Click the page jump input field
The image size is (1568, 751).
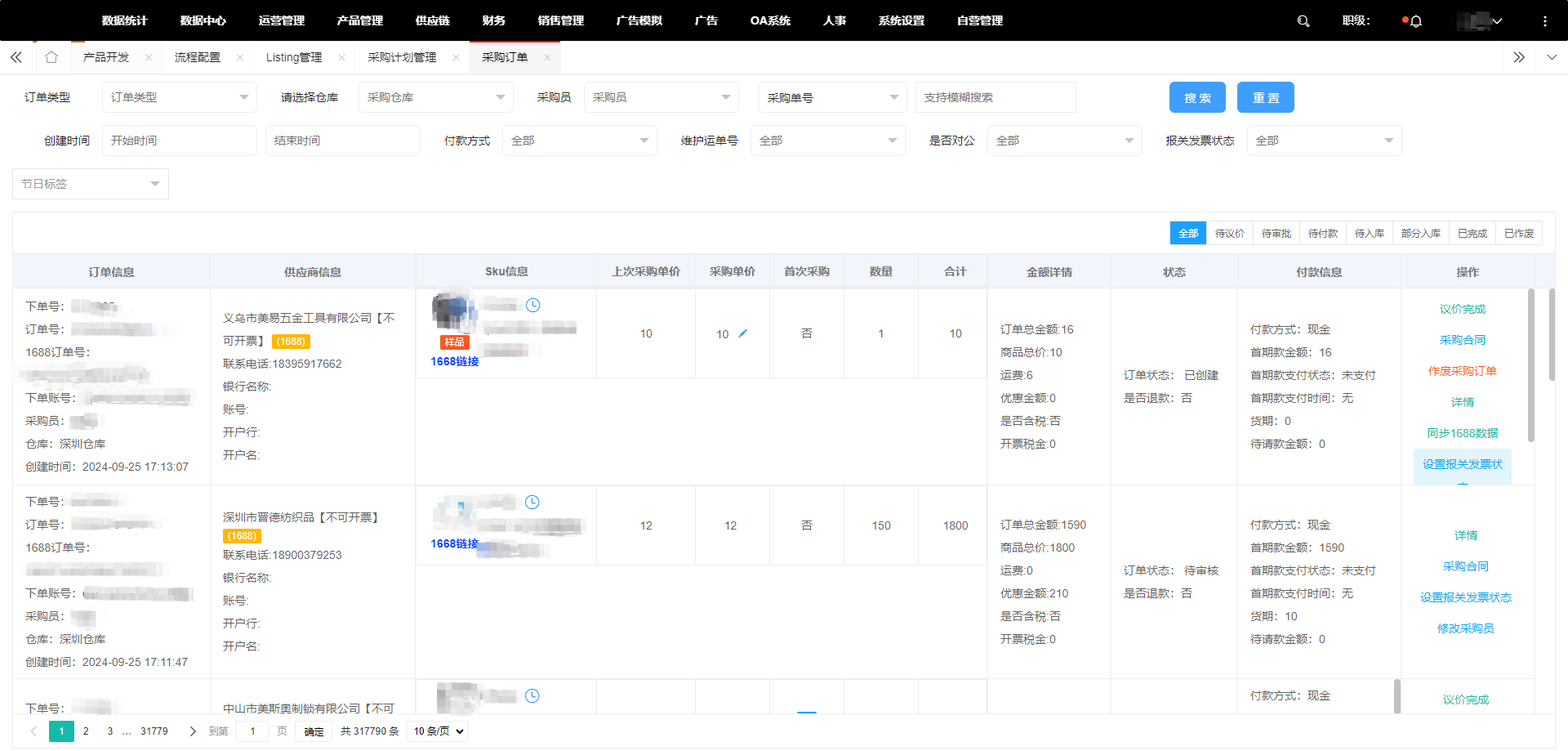(x=252, y=731)
